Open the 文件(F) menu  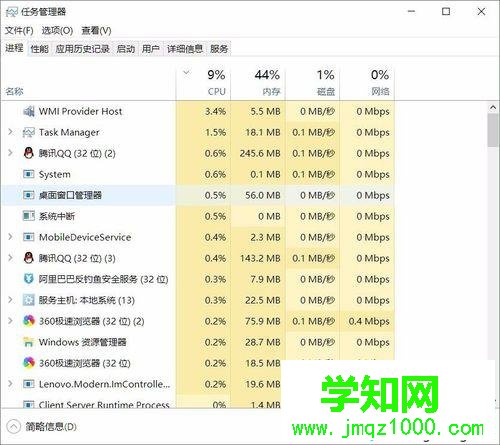click(x=19, y=31)
